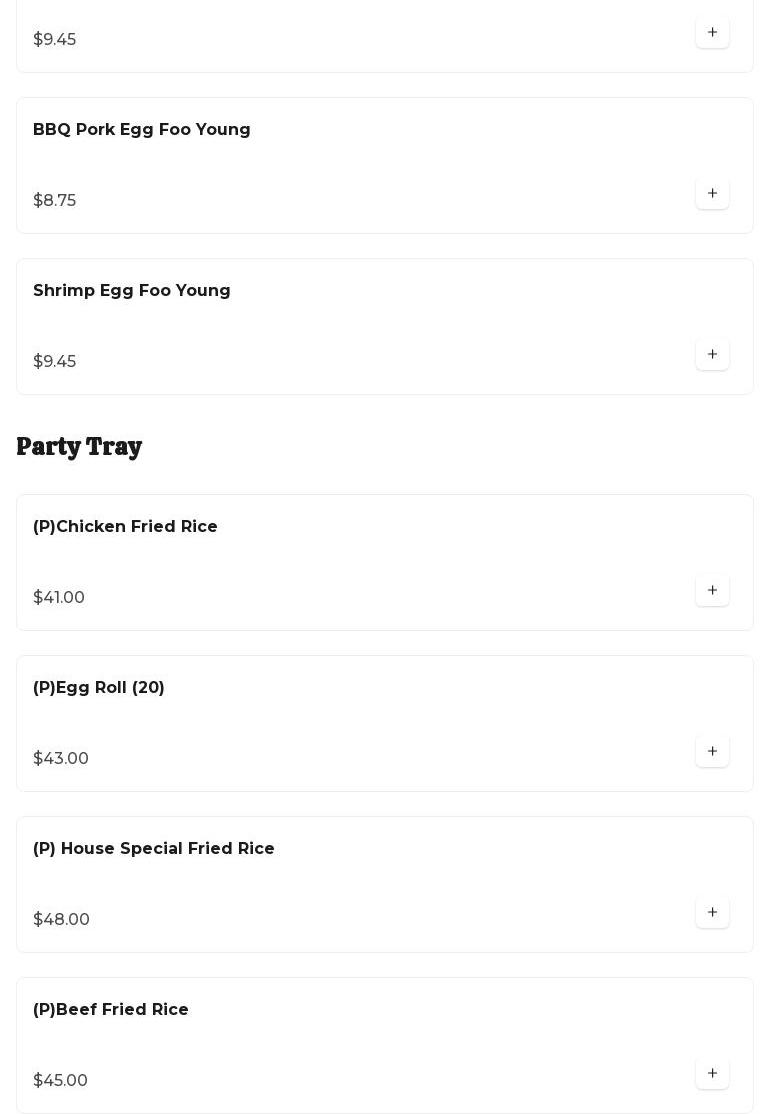Select the $41.00 price text

click(59, 598)
